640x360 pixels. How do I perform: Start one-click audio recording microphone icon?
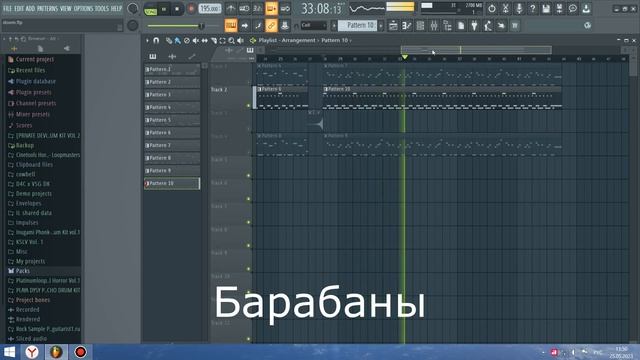(519, 9)
